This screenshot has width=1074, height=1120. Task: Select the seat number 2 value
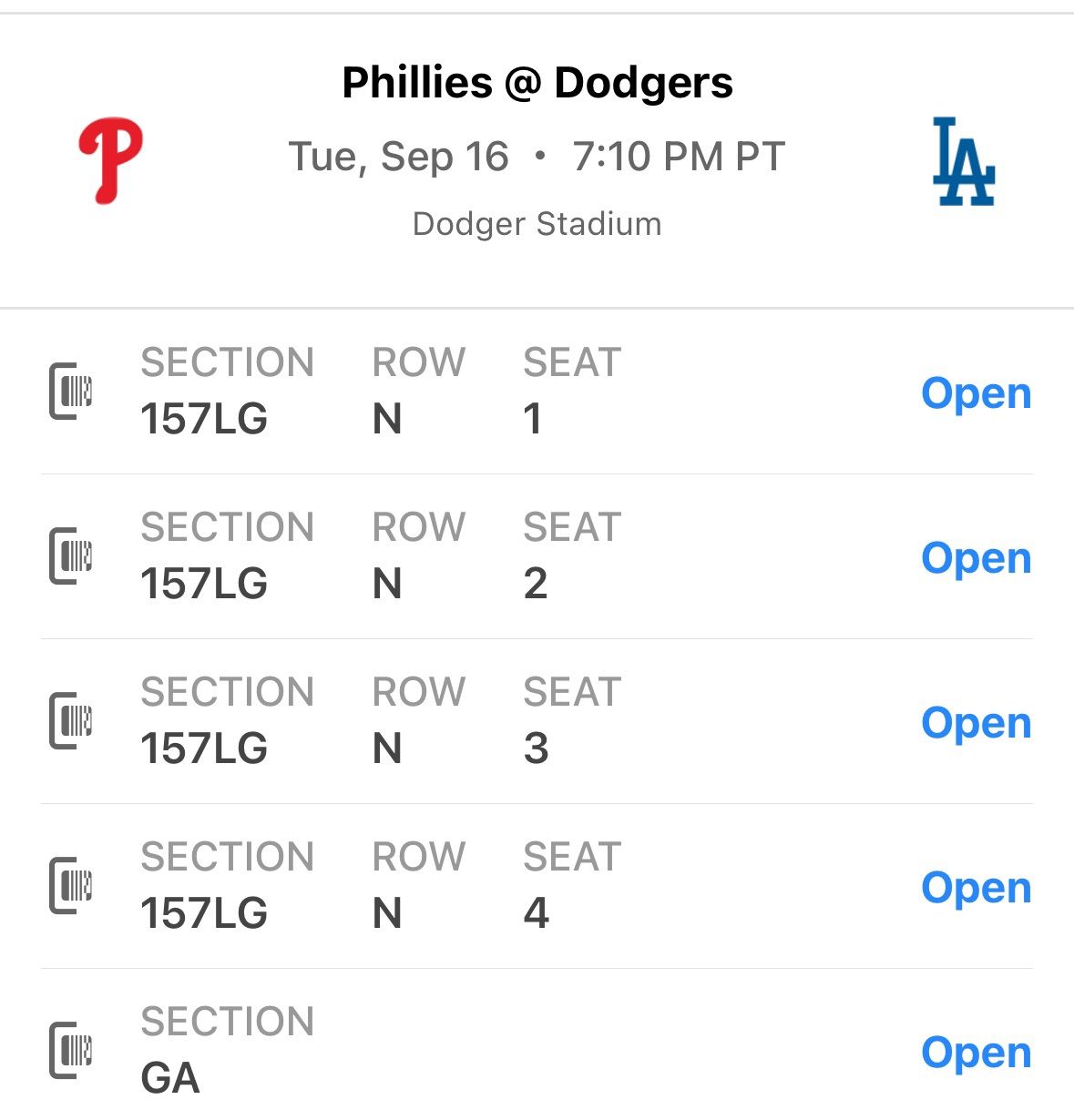pyautogui.click(x=536, y=584)
